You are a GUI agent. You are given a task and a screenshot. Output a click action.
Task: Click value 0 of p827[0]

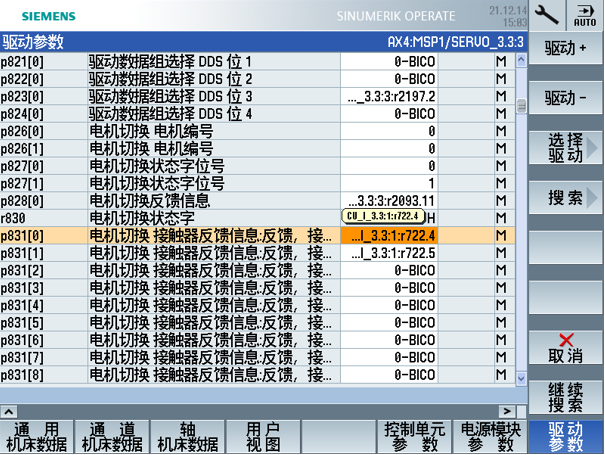389,166
